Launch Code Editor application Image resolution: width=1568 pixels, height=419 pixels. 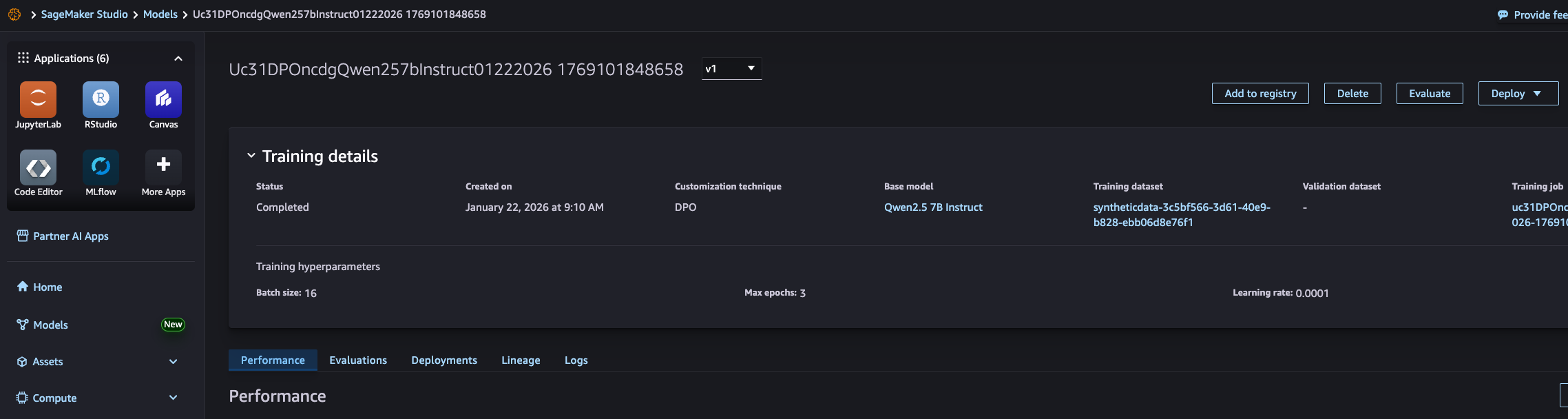(38, 167)
